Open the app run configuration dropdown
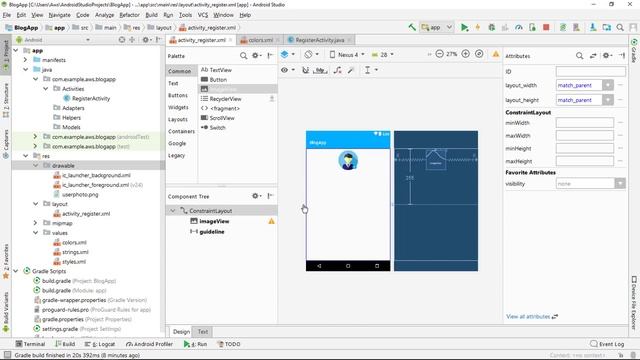 tap(437, 27)
